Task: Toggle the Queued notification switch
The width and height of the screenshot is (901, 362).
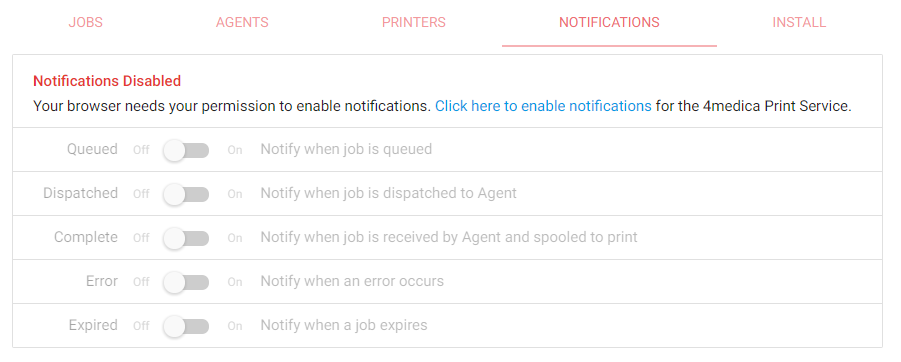Action: (186, 151)
